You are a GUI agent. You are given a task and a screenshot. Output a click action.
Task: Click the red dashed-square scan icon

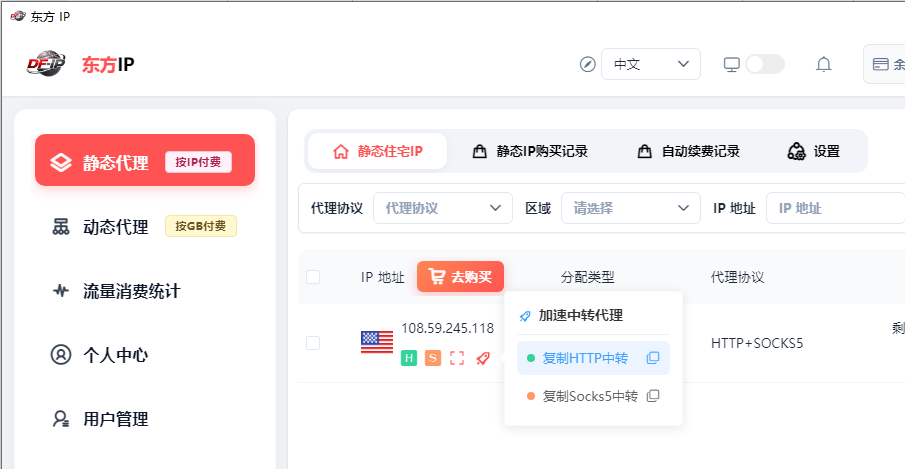pos(457,358)
